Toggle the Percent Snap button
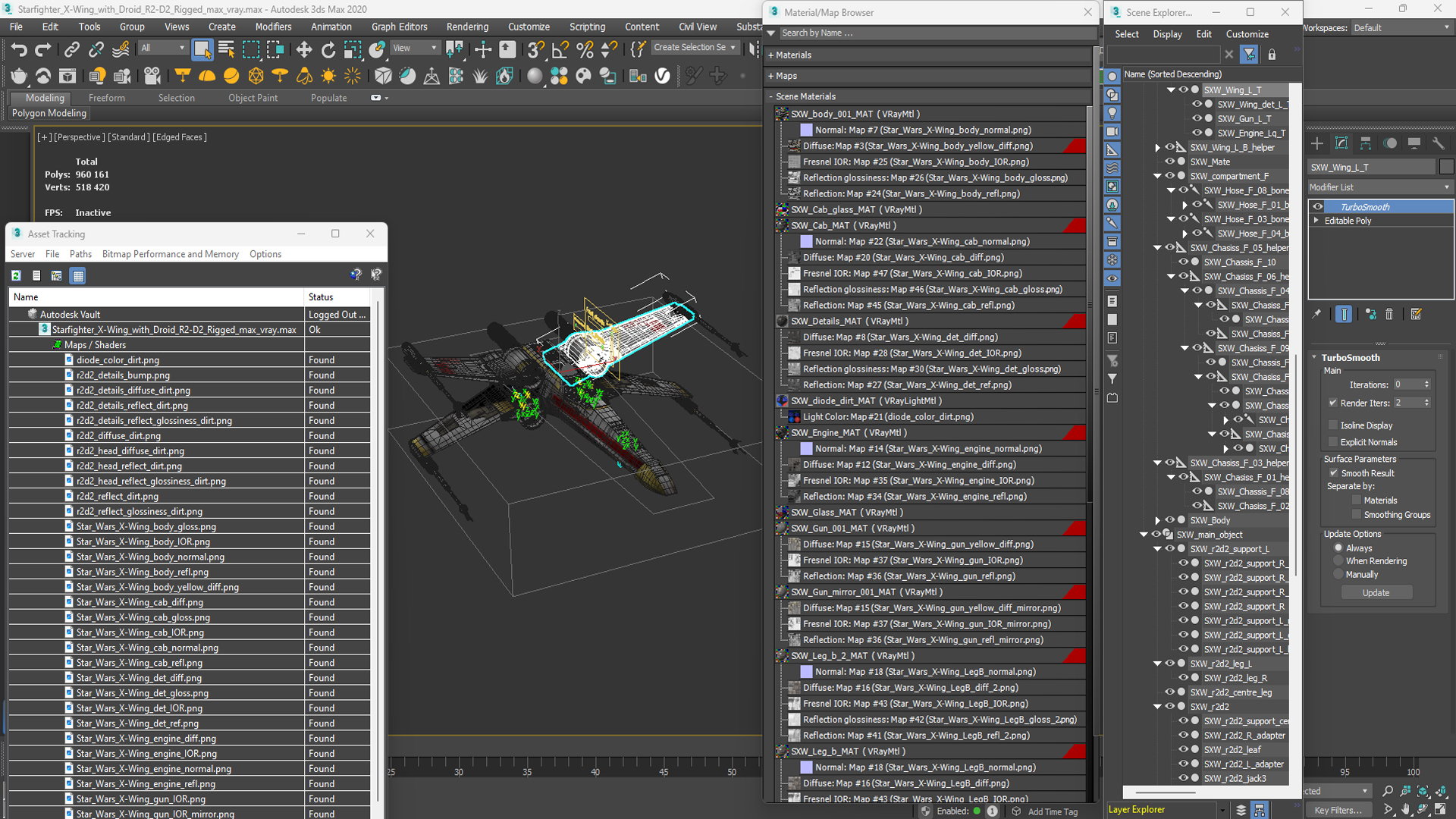This screenshot has width=1456, height=819. click(x=585, y=50)
